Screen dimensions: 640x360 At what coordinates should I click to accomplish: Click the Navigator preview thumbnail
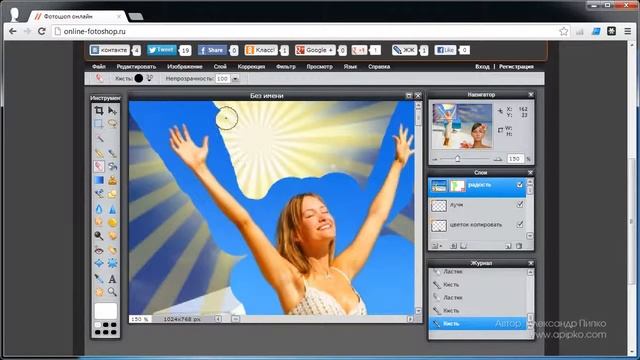click(462, 126)
